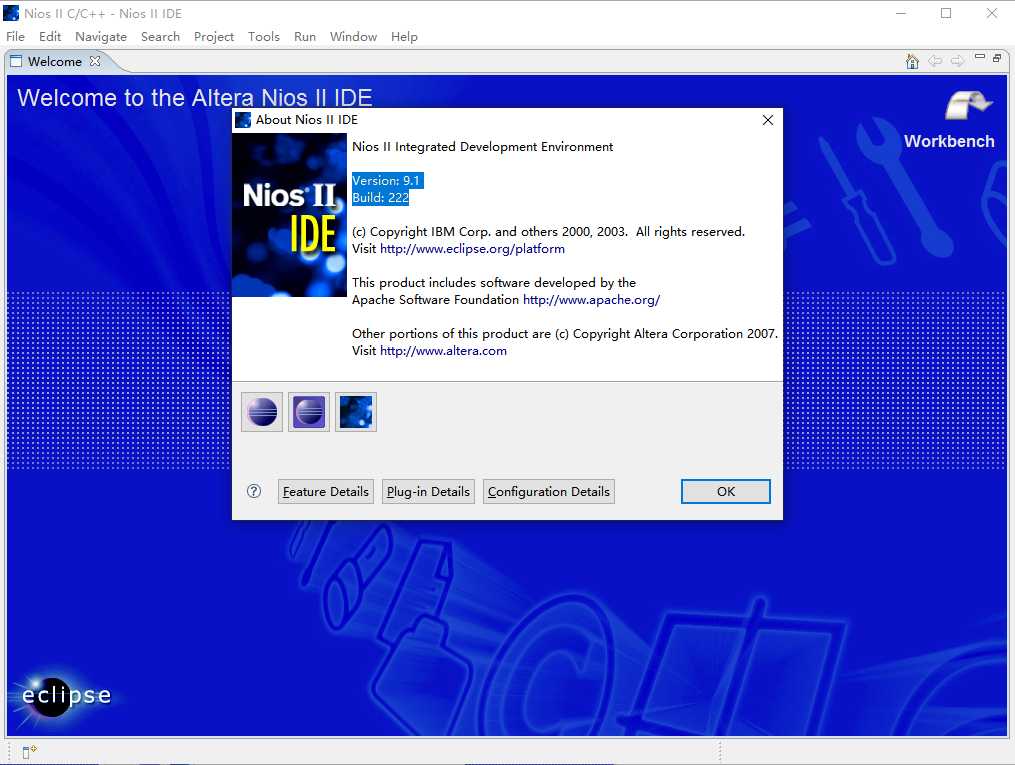Close the About Nios II IDE dialog

click(768, 120)
